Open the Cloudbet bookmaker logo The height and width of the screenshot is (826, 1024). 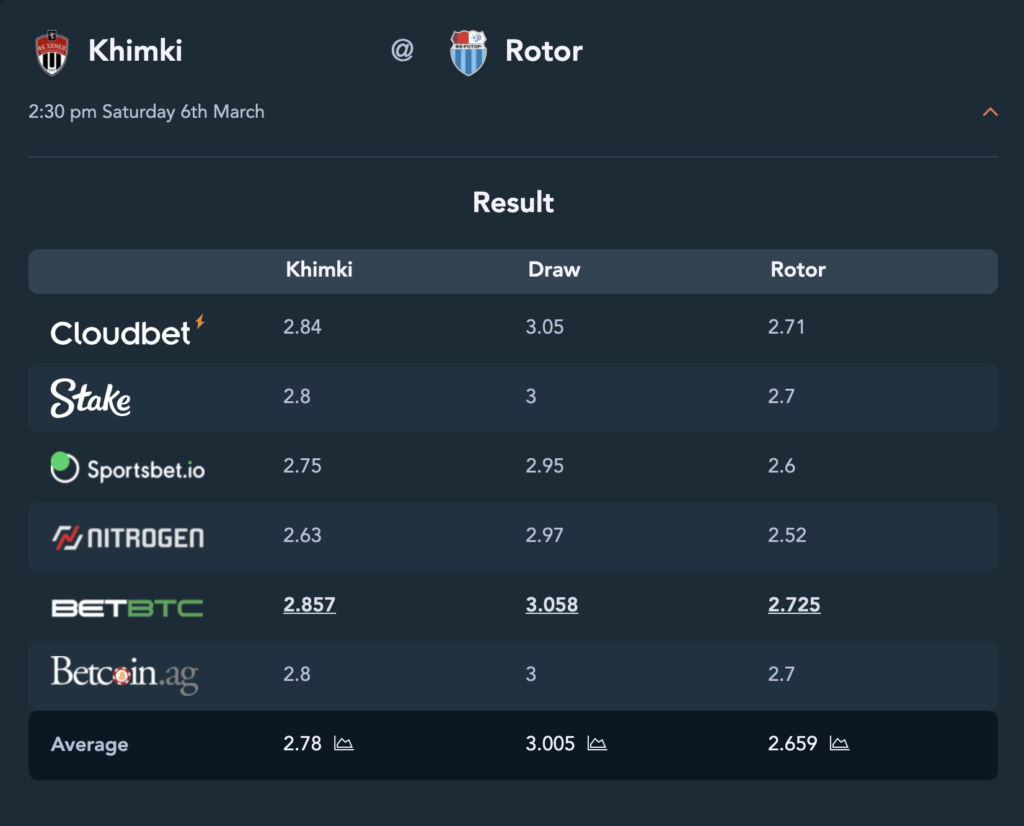pyautogui.click(x=127, y=330)
